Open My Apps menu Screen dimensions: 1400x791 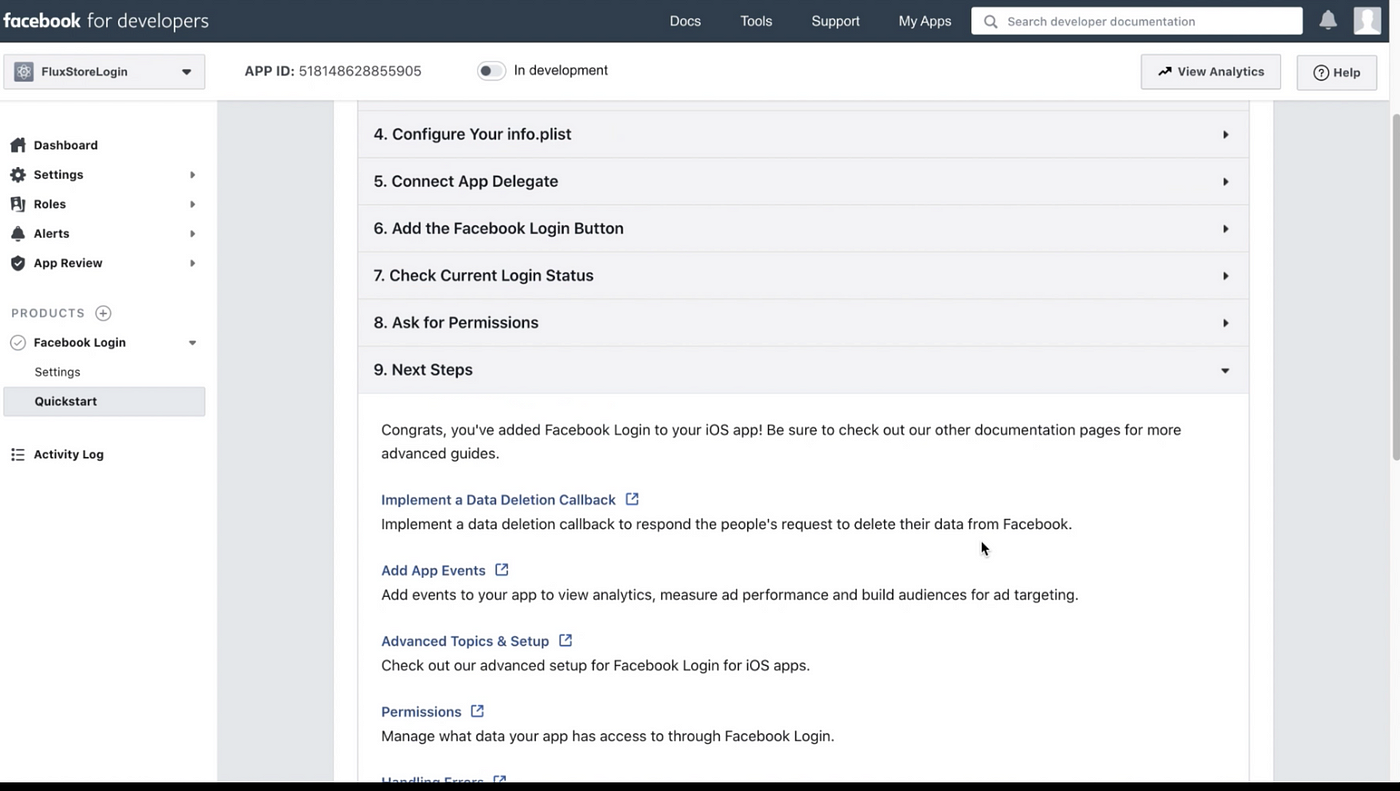pyautogui.click(x=925, y=21)
